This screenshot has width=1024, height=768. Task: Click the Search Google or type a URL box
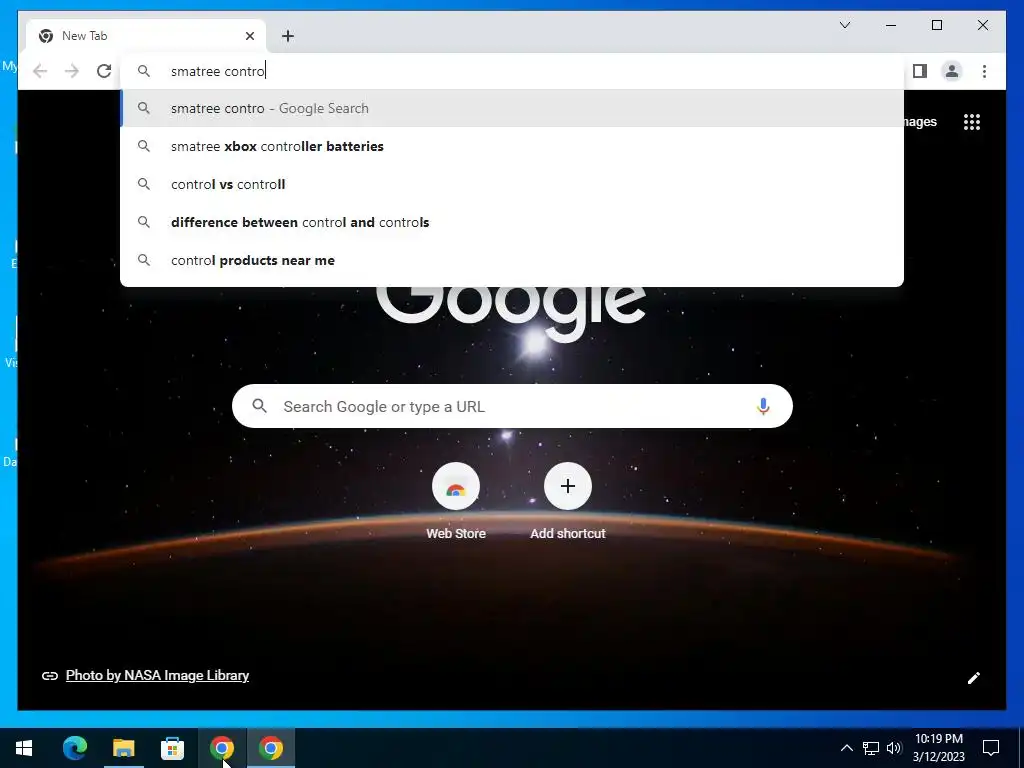[x=512, y=406]
